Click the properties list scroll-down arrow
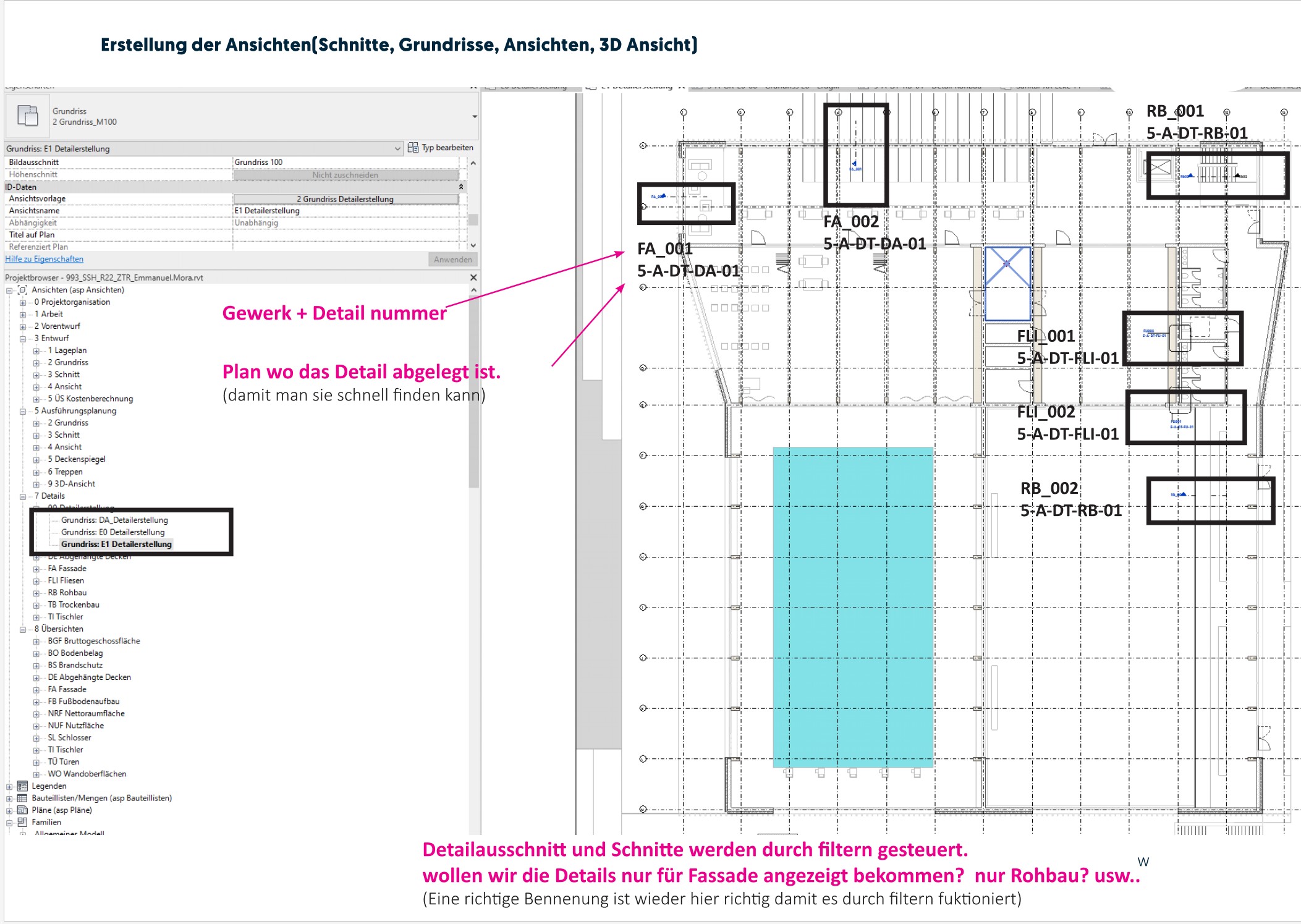 click(x=473, y=245)
